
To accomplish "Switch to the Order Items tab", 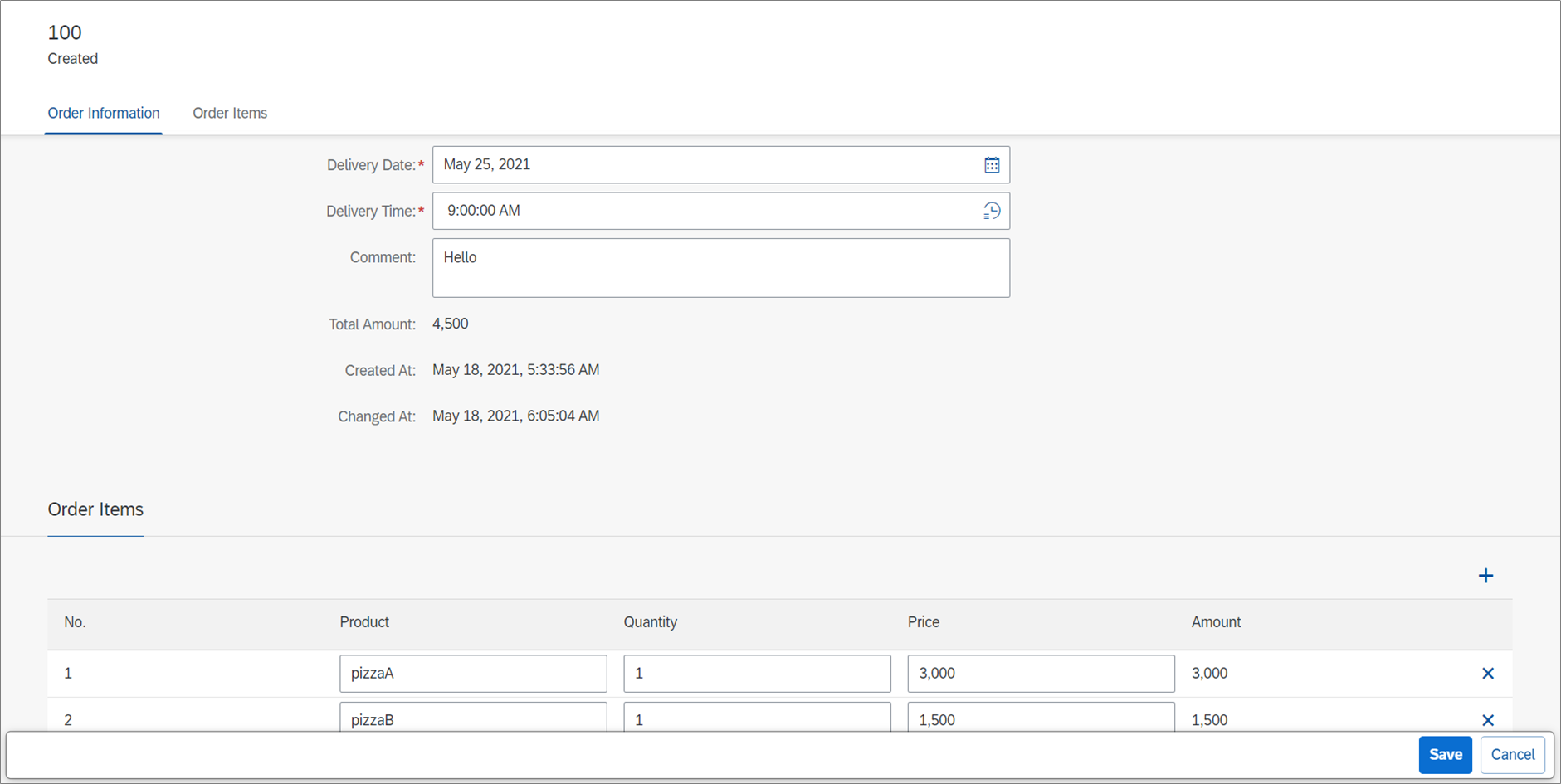I will 230,113.
